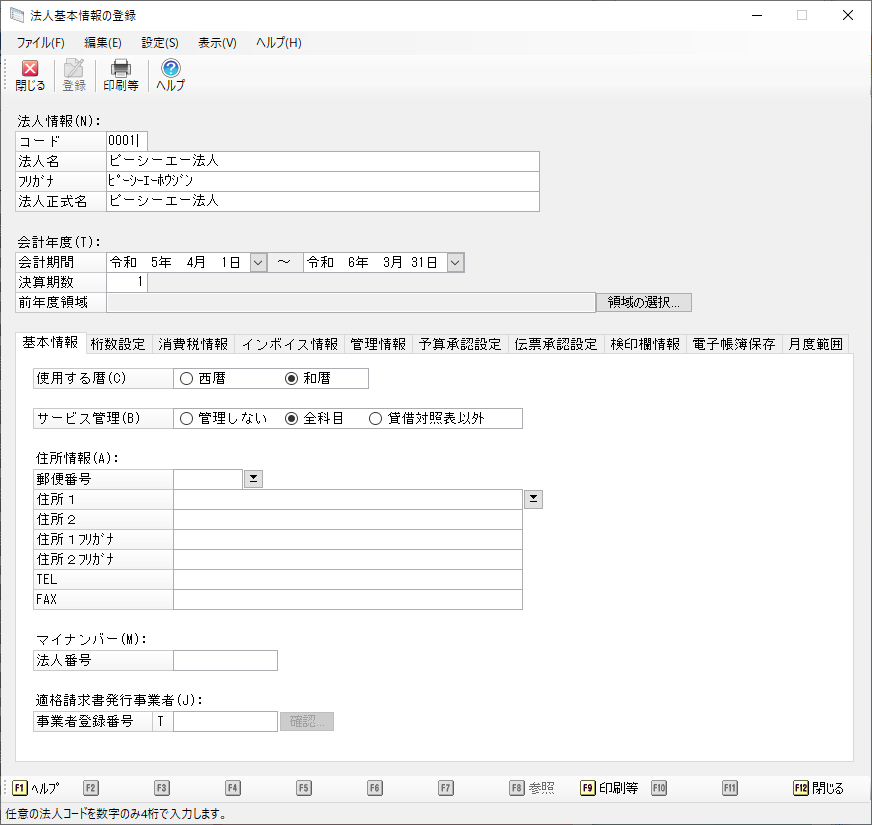Viewport: 872px width, 825px height.
Task: Click the 印刷等 printer toolbar icon
Action: pos(120,69)
